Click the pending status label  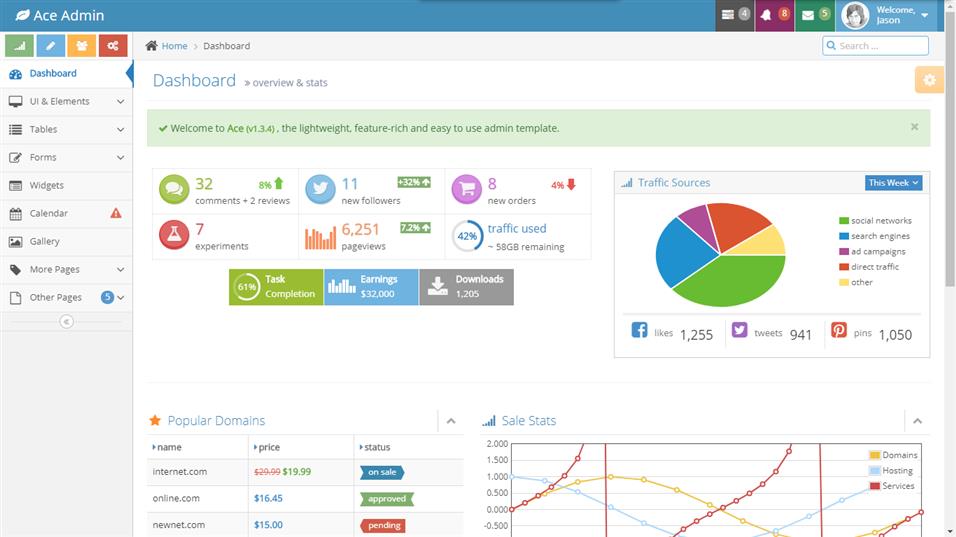tap(384, 525)
